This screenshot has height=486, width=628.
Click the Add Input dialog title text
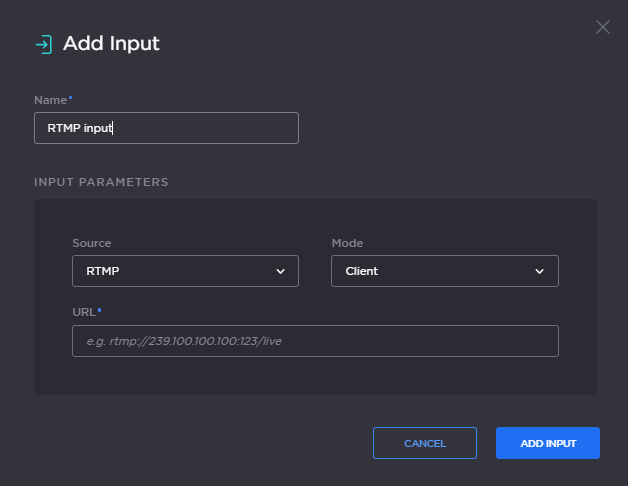coord(111,44)
